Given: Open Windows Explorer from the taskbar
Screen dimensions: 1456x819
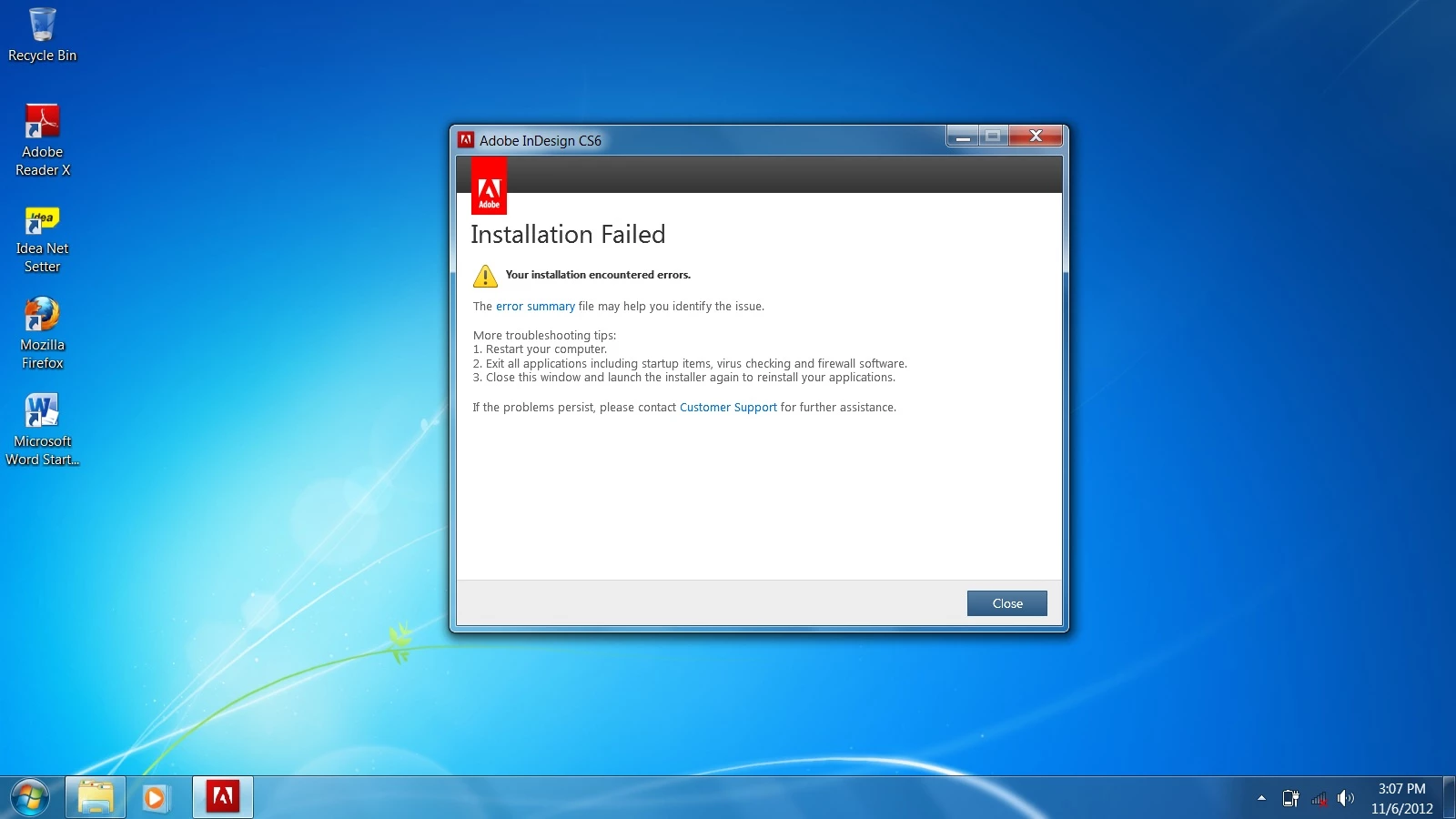Looking at the screenshot, I should pos(96,798).
